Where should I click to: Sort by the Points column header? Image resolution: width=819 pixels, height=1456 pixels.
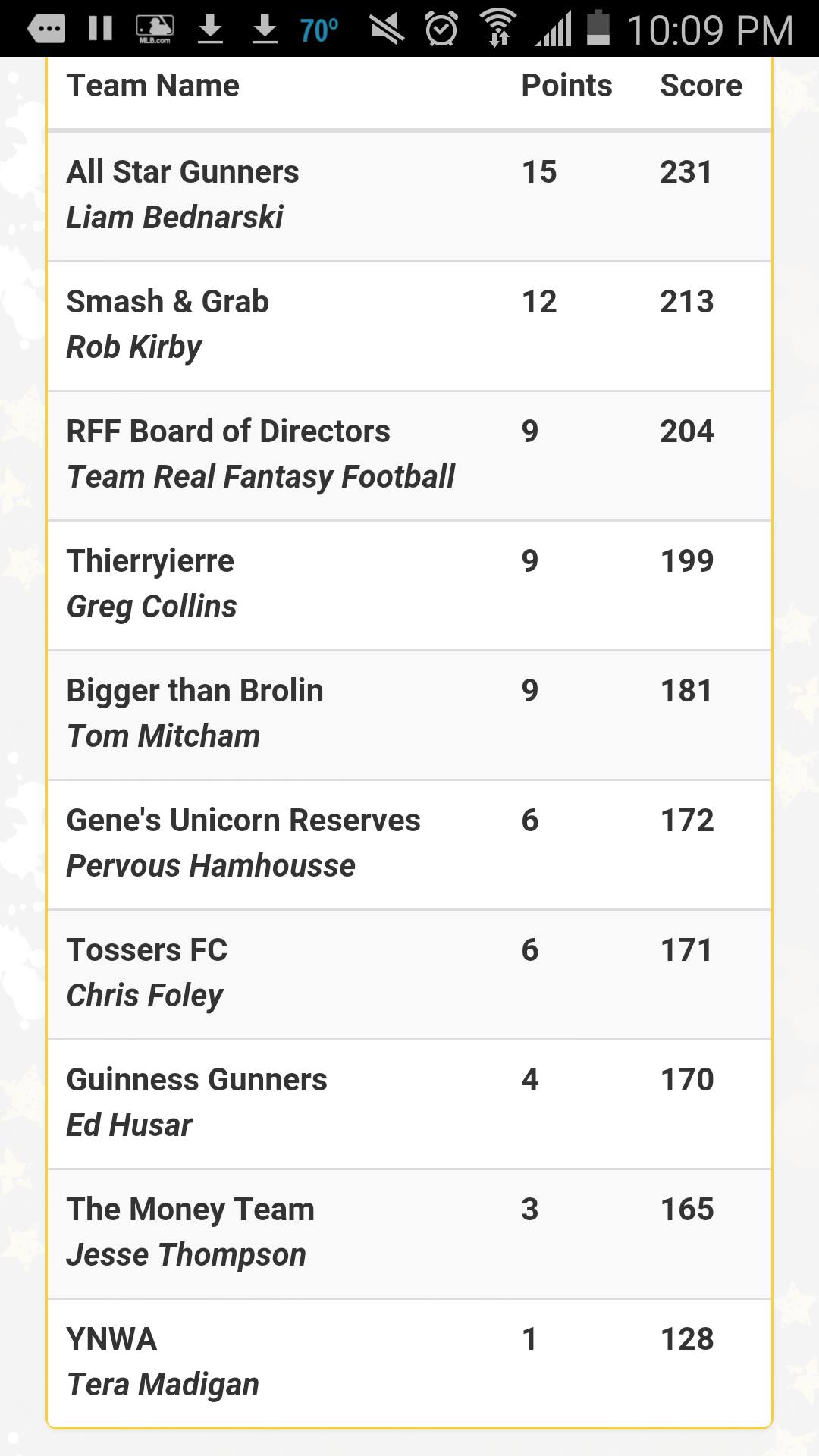[x=566, y=86]
